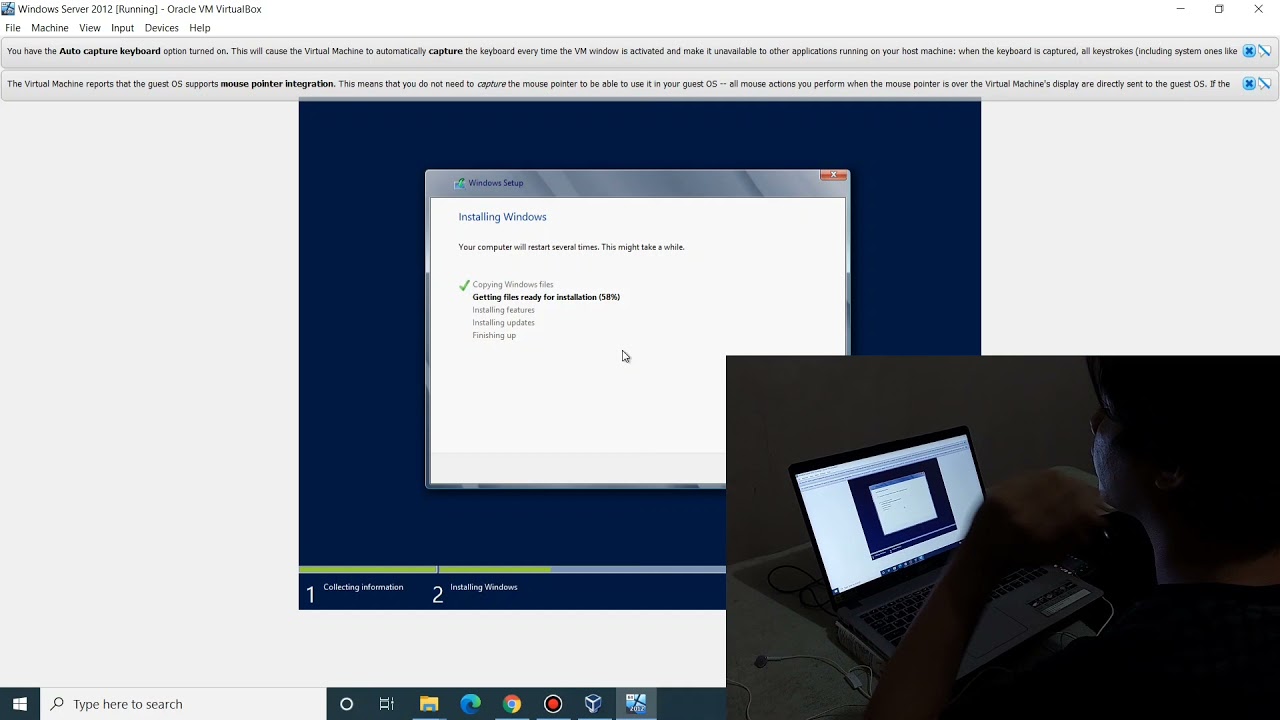The height and width of the screenshot is (720, 1280).
Task: Open the screen recorder taskbar icon
Action: pos(553,704)
